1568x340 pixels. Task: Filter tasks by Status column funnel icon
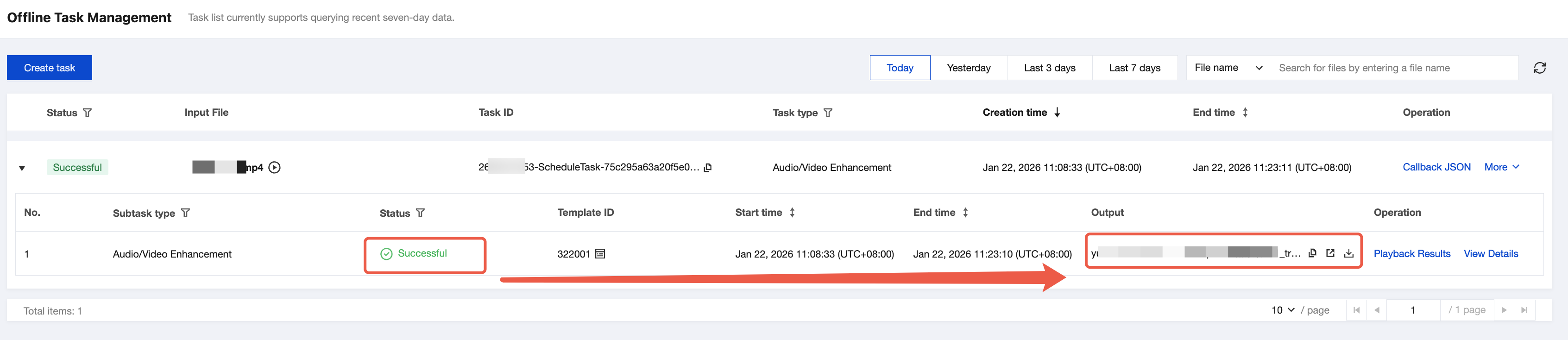pyautogui.click(x=87, y=113)
